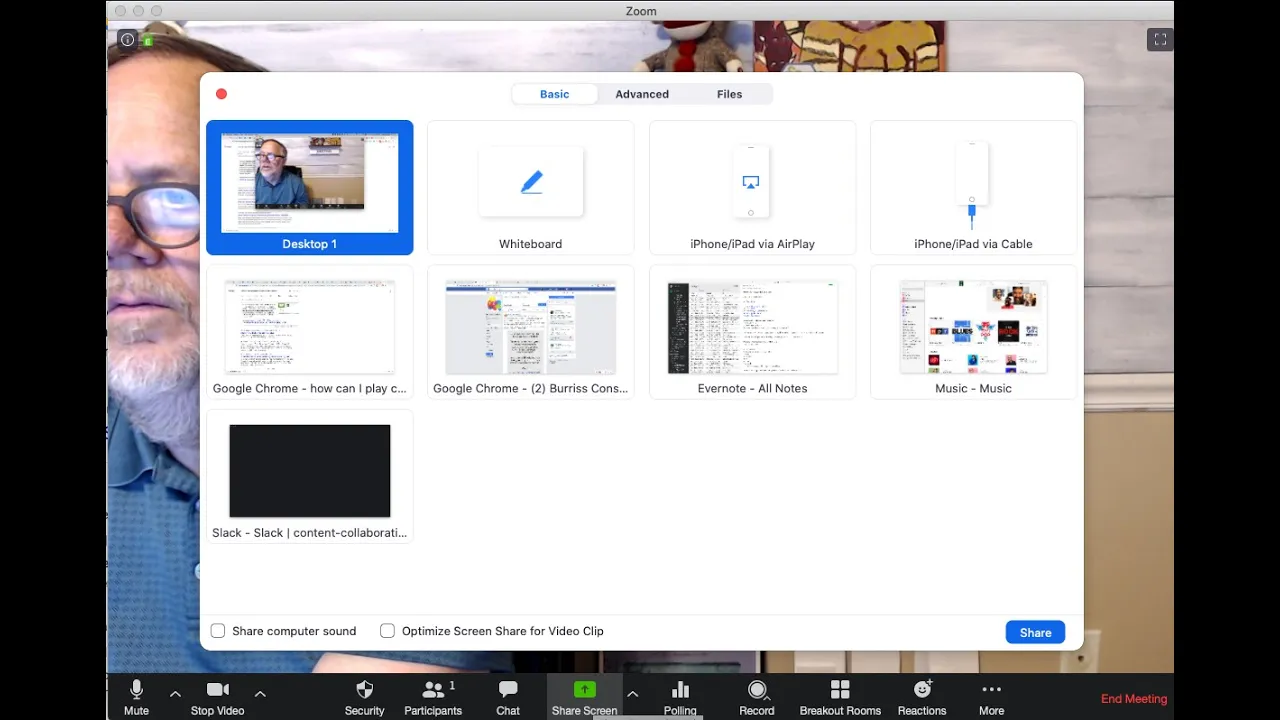Switch to the Files tab

coord(729,94)
